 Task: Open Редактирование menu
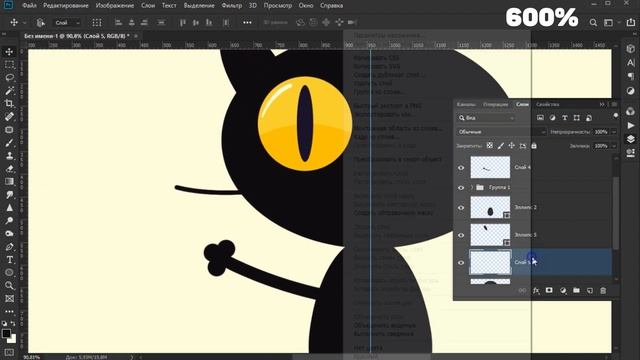pos(66,6)
